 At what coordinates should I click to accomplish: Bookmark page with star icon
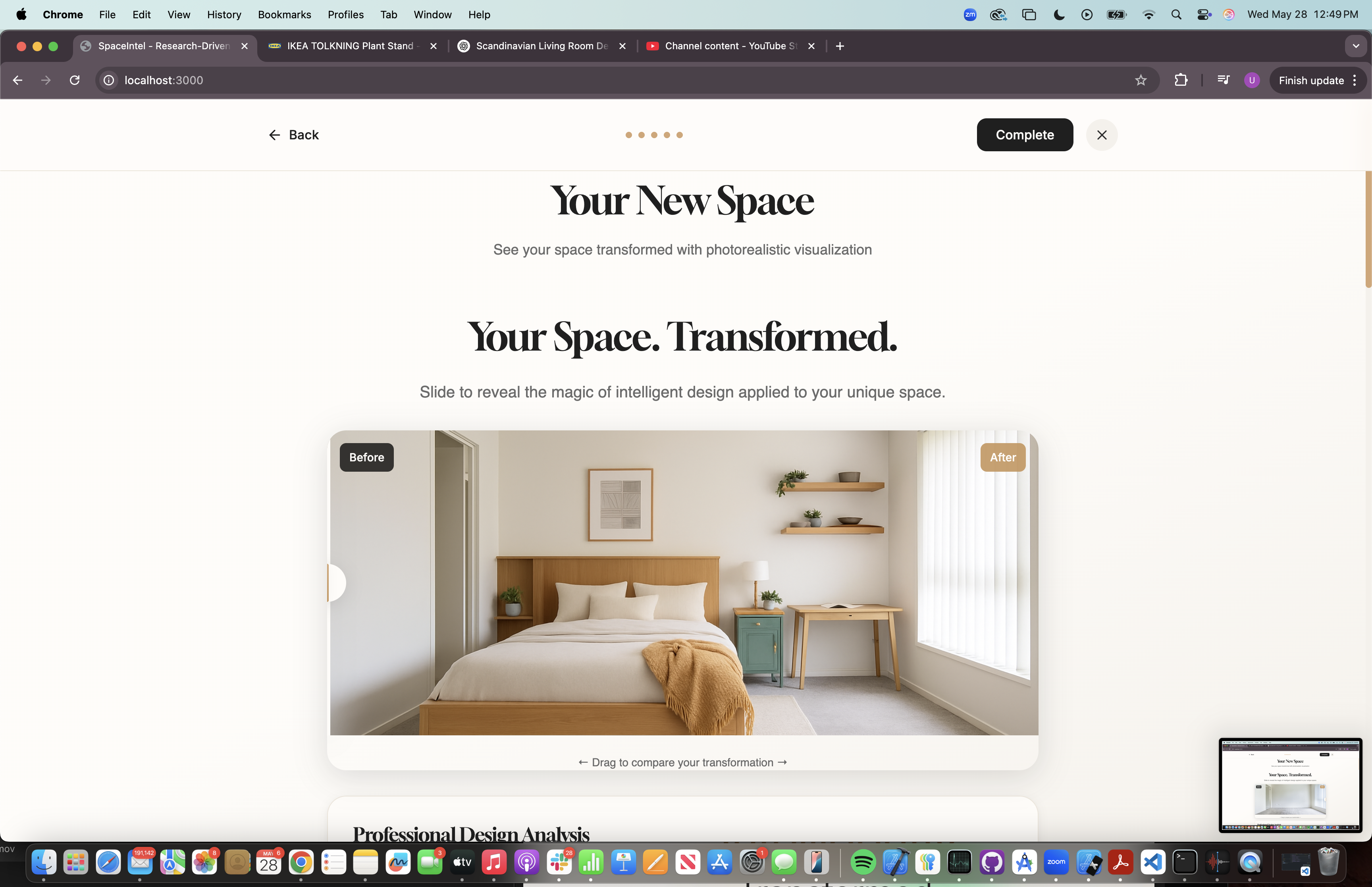click(x=1141, y=81)
